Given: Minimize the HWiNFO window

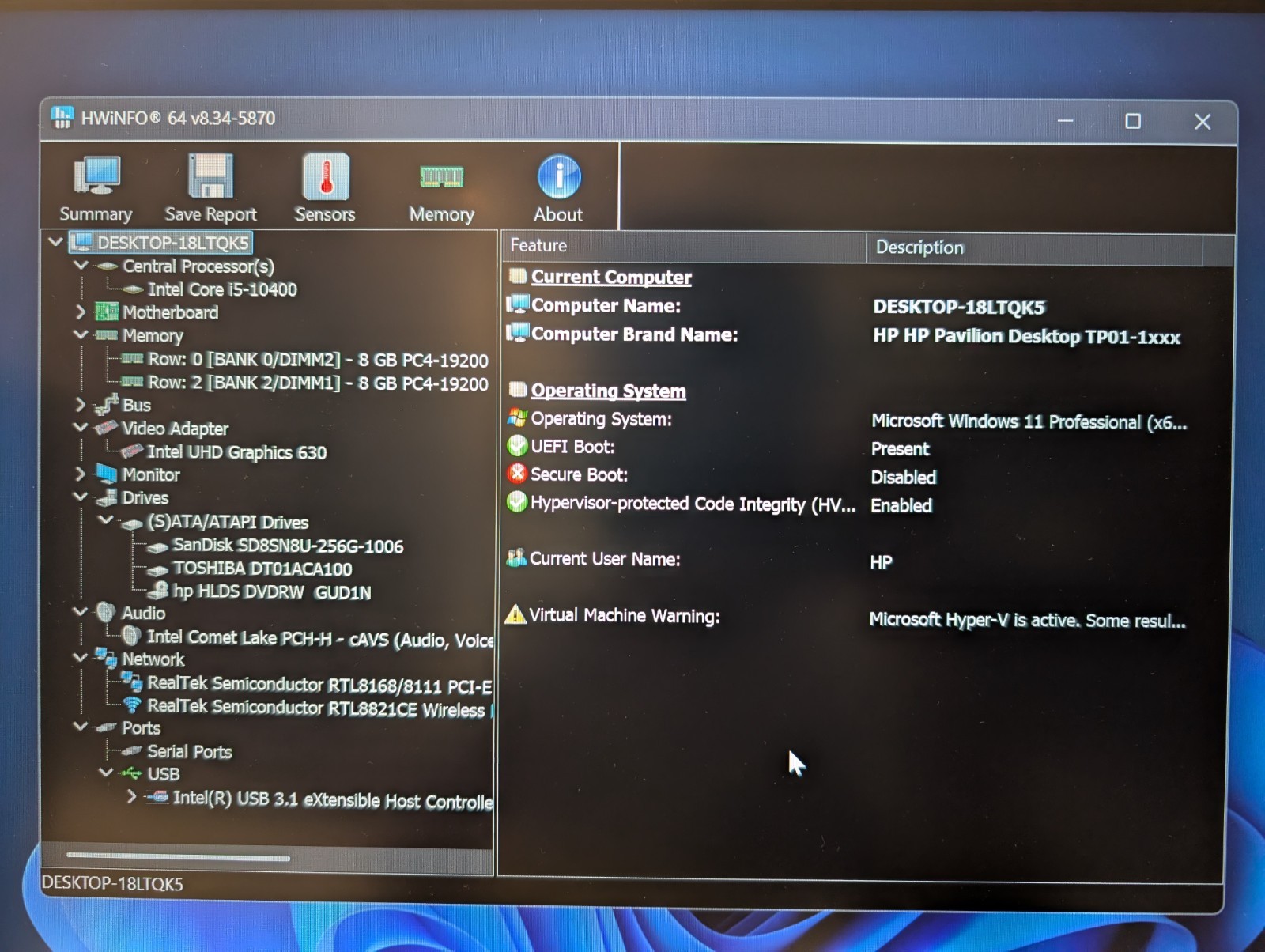Looking at the screenshot, I should pos(1065,121).
